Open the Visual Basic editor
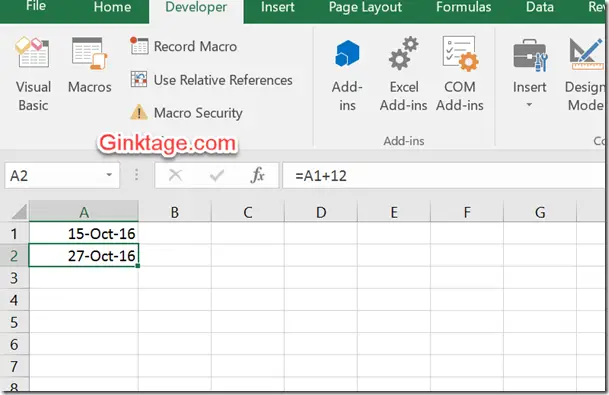This screenshot has height=395, width=609. (33, 74)
